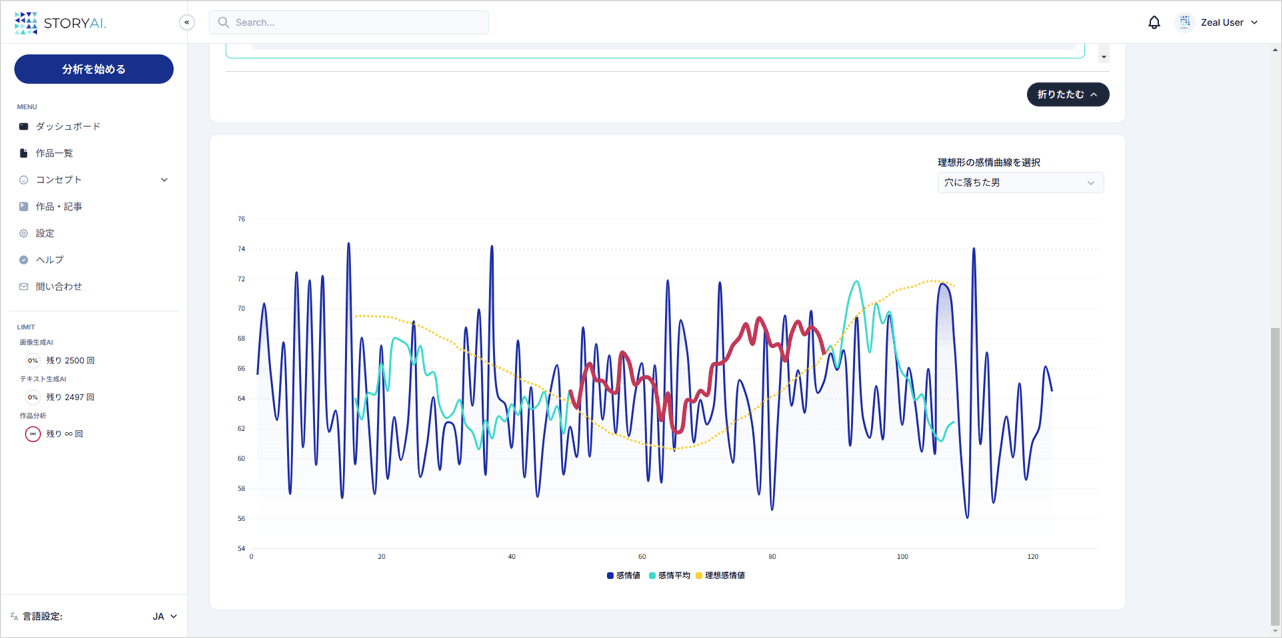Screen dimensions: 1282x638
Task: Click the page's vertical scrollbar thumb
Action: coord(1275,475)
